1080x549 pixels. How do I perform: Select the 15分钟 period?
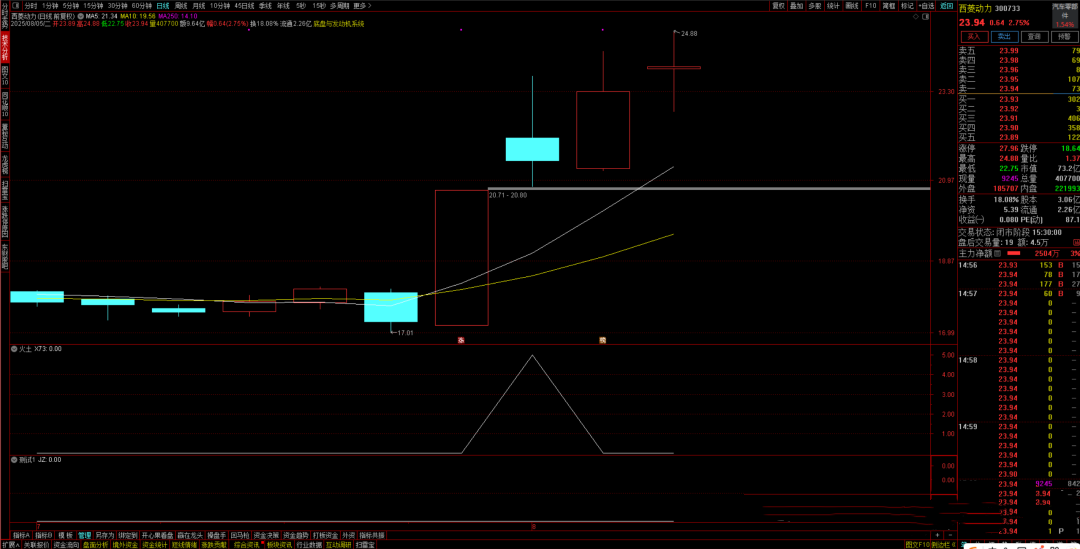pyautogui.click(x=94, y=6)
